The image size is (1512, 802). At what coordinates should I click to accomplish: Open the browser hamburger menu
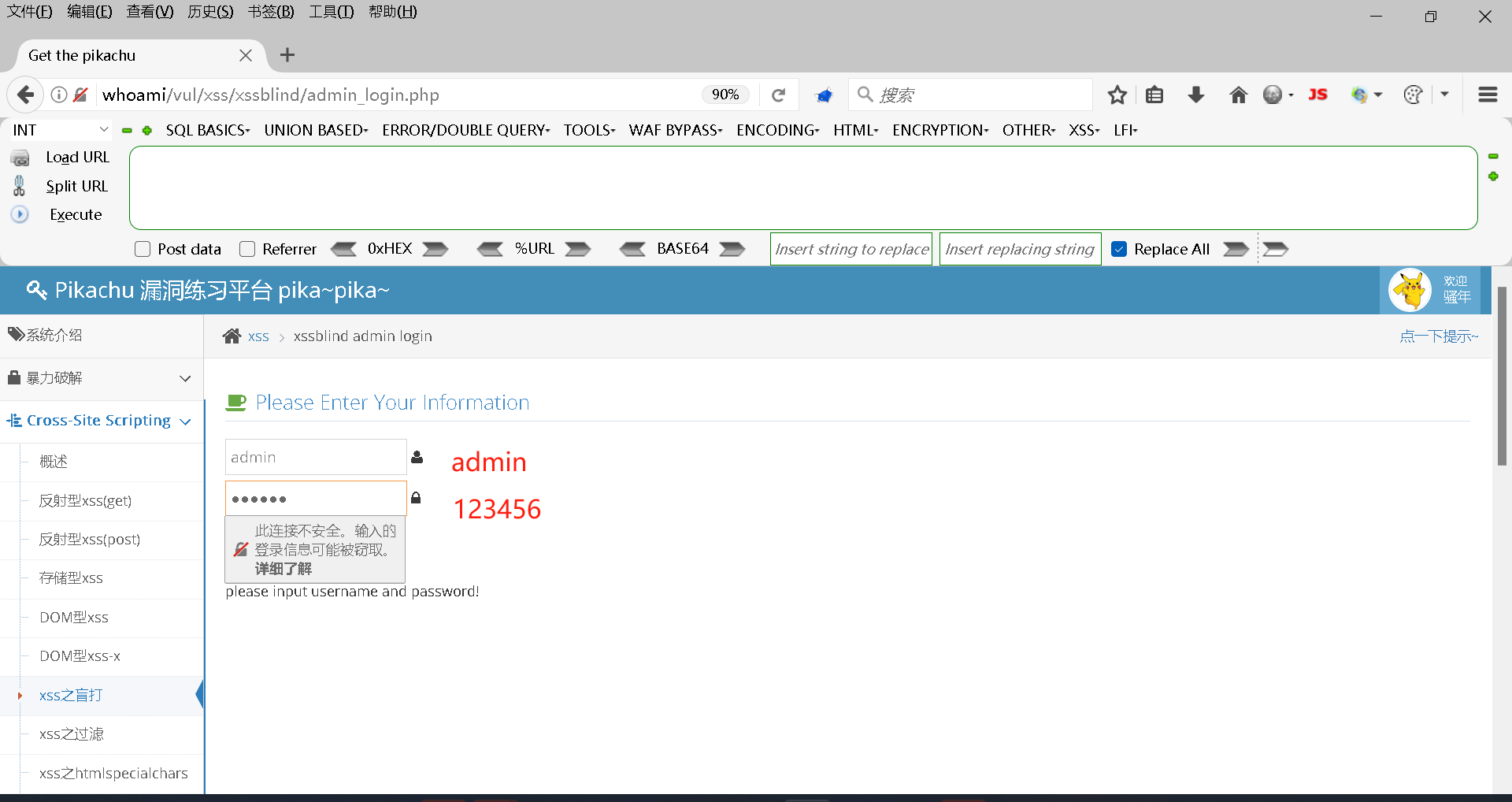click(x=1488, y=95)
